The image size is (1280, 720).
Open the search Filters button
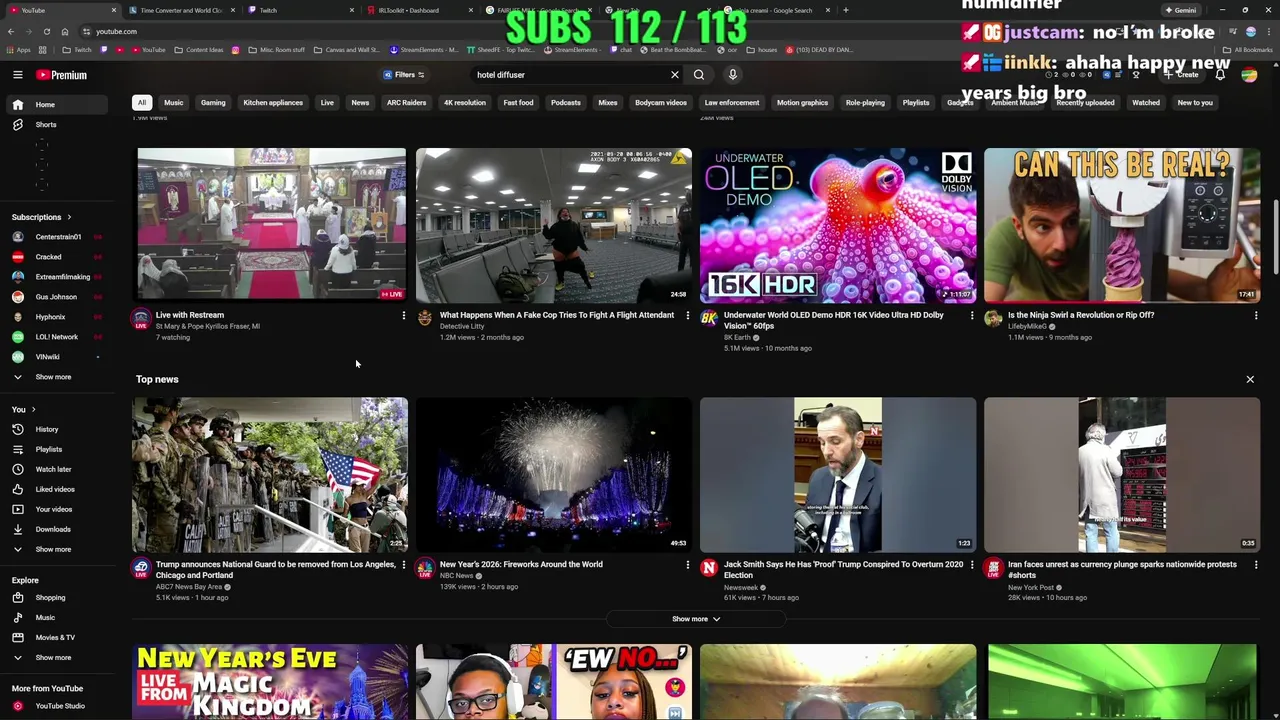pos(404,75)
